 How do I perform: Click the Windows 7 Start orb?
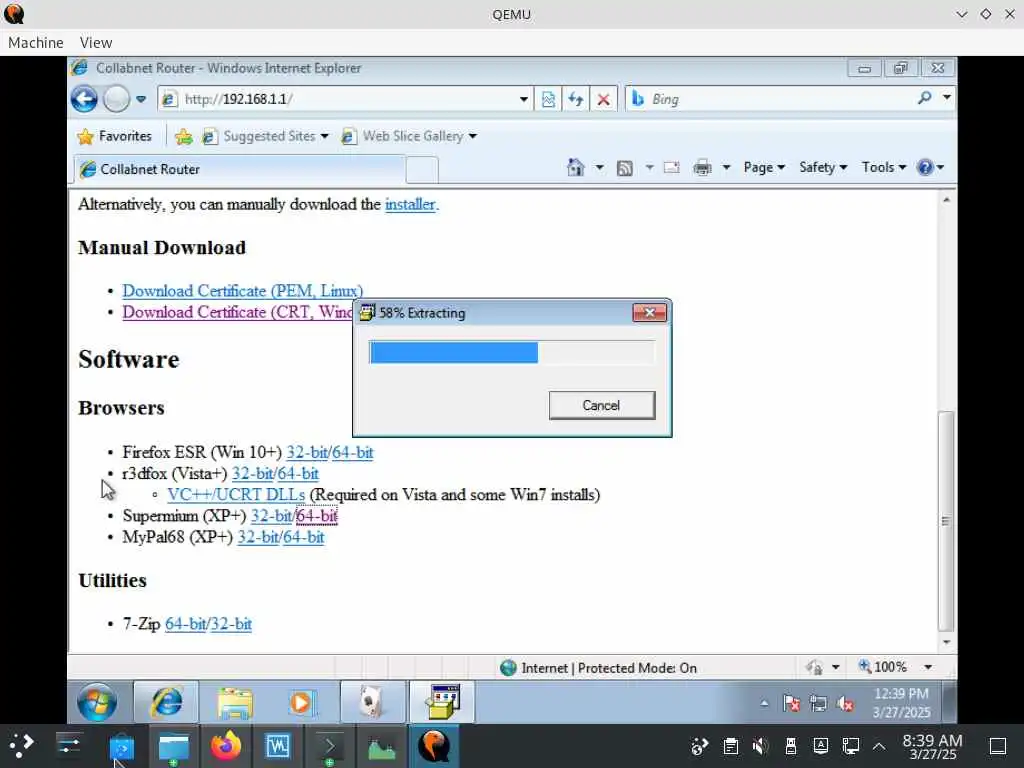click(x=97, y=702)
